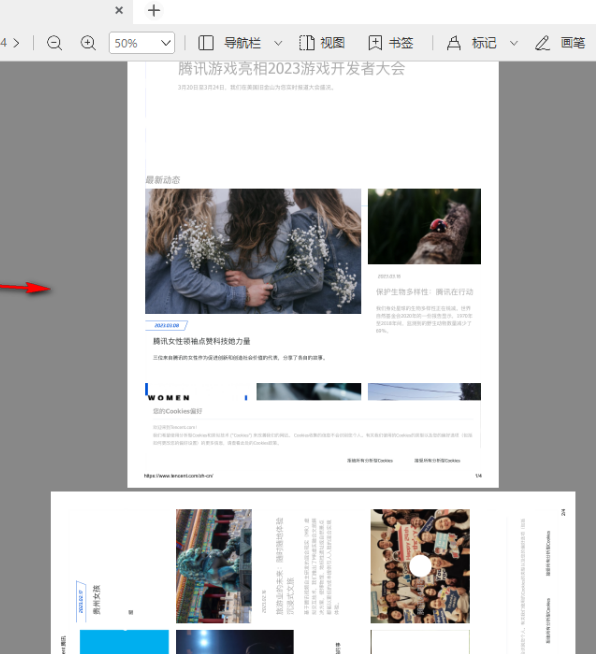
Task: Open the 50% zoom level dropdown
Action: point(142,43)
